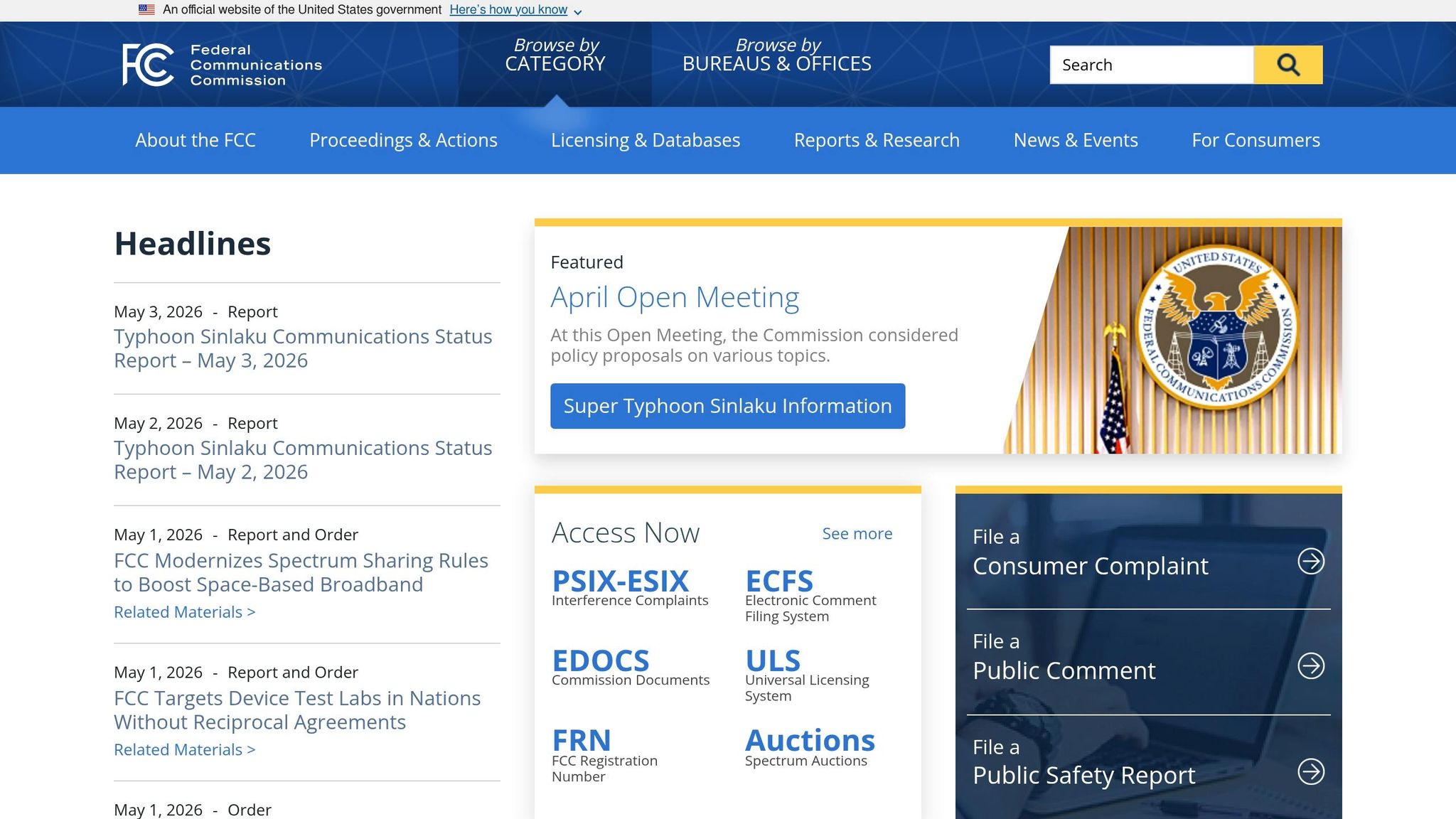
Task: Open the News & Events menu
Action: coord(1076,140)
